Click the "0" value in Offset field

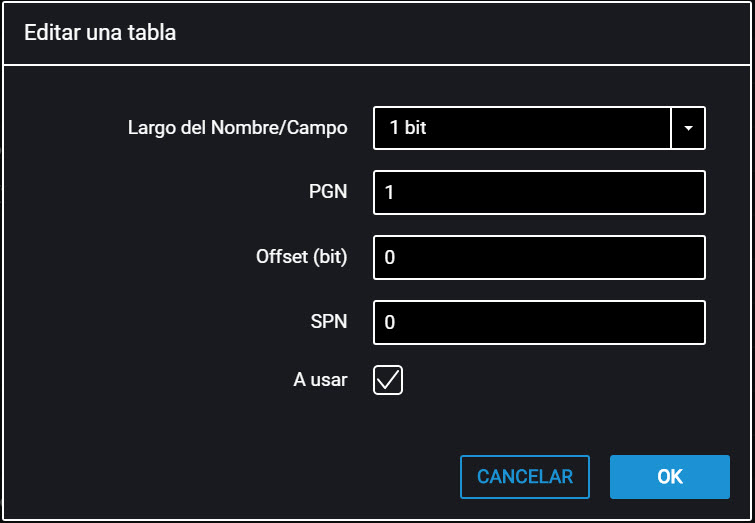pos(390,258)
